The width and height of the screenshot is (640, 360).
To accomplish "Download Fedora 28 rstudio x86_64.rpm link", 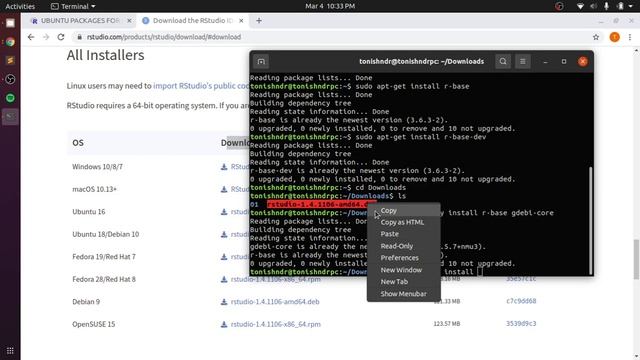I will click(x=276, y=279).
